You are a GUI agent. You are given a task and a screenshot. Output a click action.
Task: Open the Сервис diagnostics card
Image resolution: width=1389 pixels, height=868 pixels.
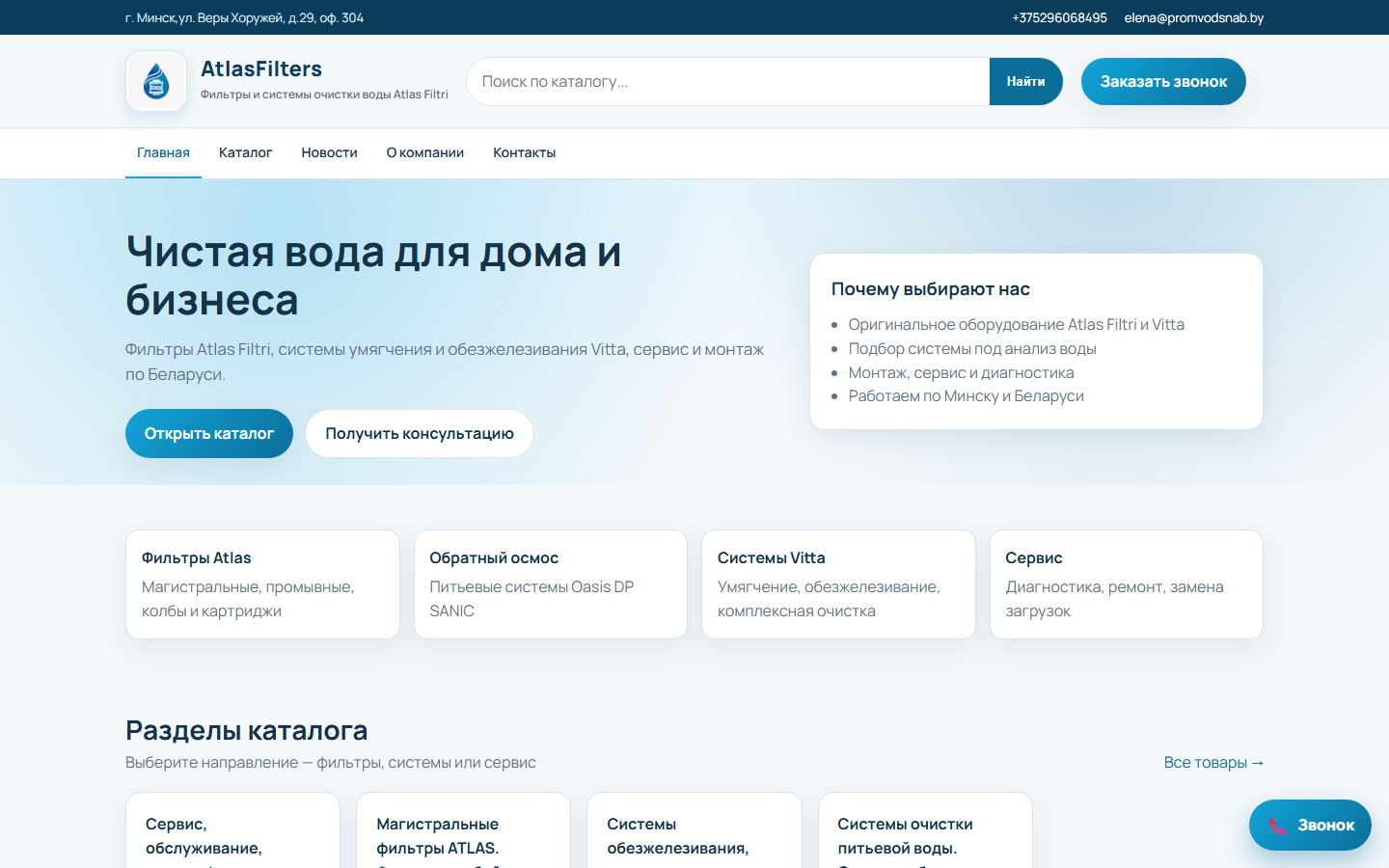coord(1126,584)
